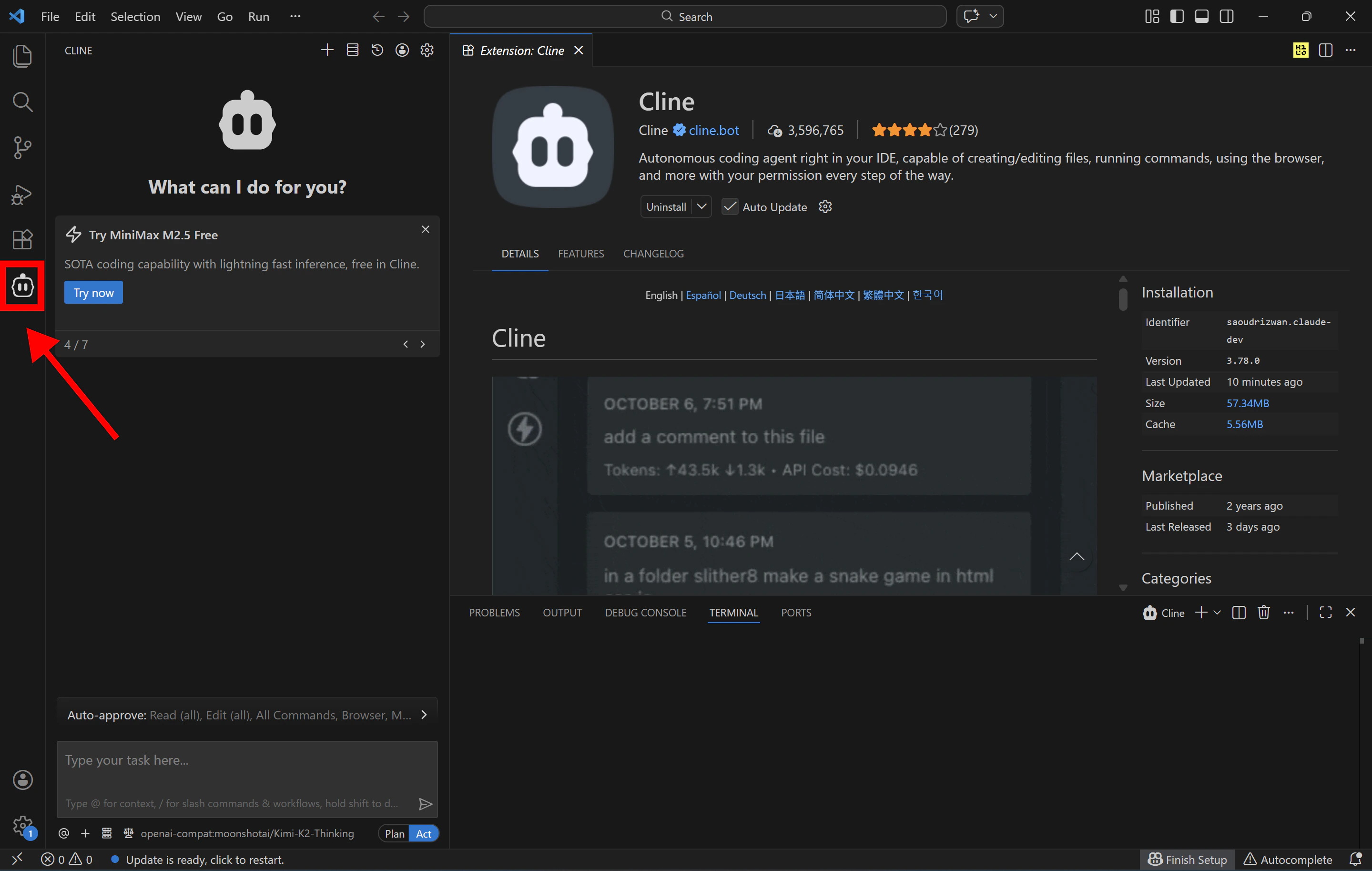Switch to Act mode

click(x=423, y=833)
